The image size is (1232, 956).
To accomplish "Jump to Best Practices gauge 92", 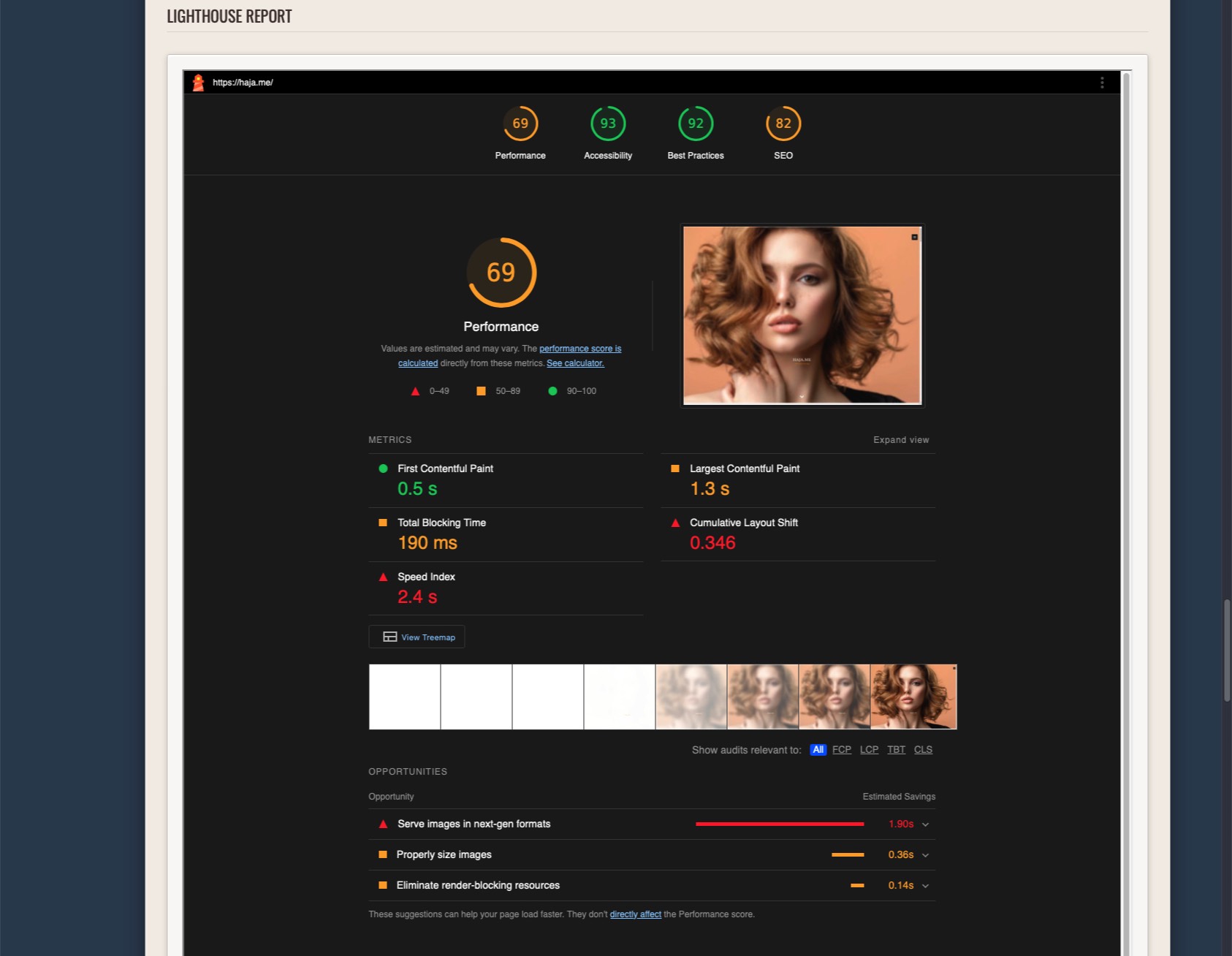I will (696, 124).
